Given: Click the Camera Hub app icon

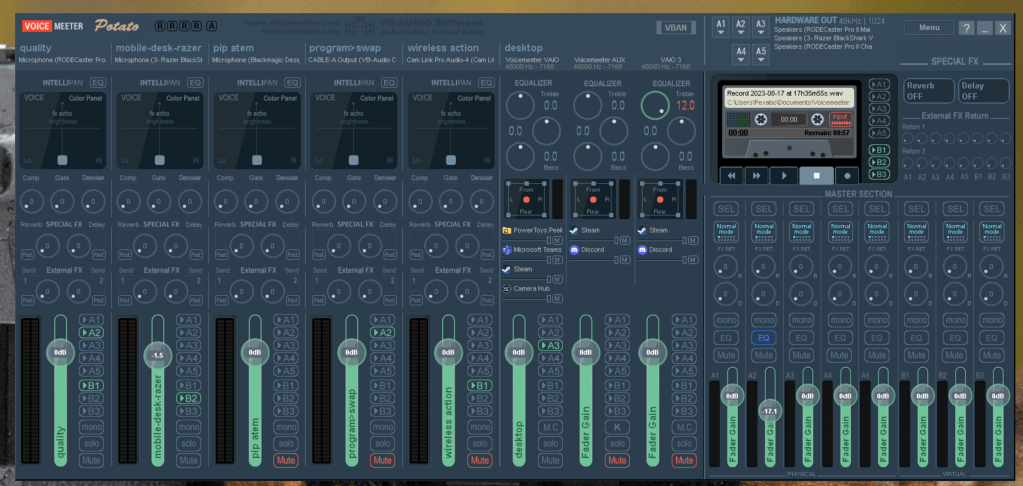Looking at the screenshot, I should click(508, 288).
